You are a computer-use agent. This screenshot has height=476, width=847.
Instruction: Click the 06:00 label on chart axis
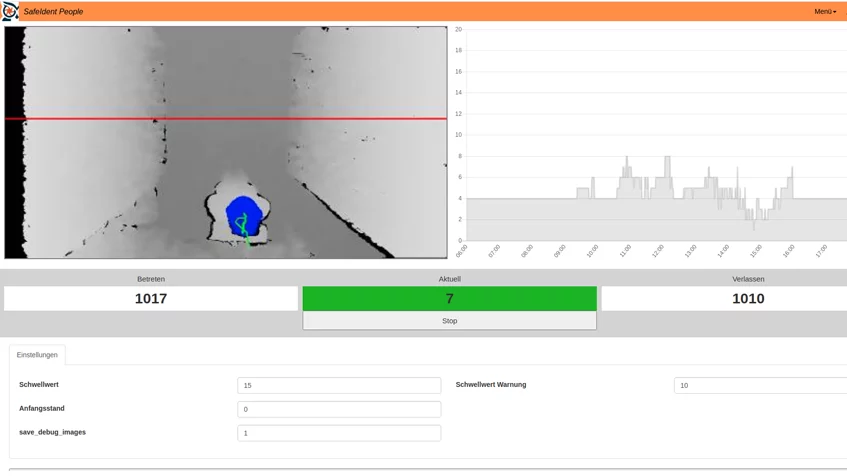coord(461,251)
